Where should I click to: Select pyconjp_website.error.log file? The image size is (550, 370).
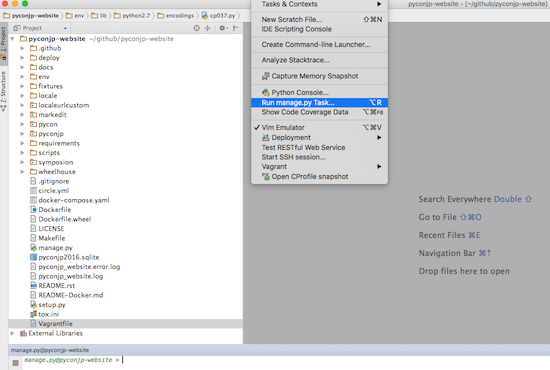point(79,267)
